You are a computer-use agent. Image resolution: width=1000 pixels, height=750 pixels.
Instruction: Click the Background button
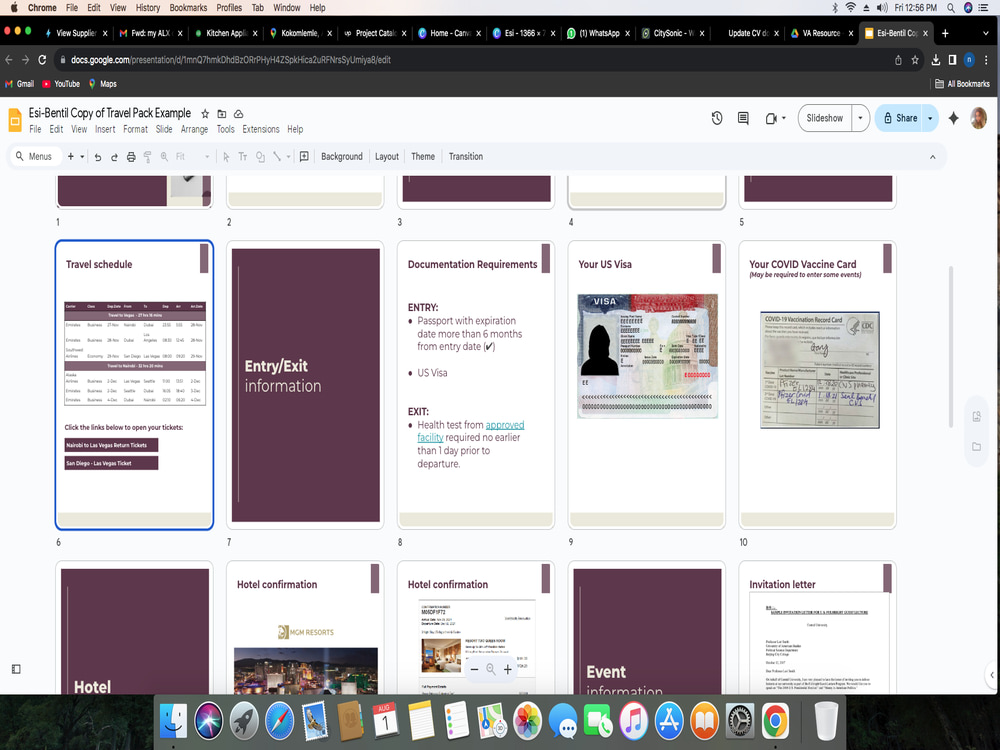click(342, 157)
